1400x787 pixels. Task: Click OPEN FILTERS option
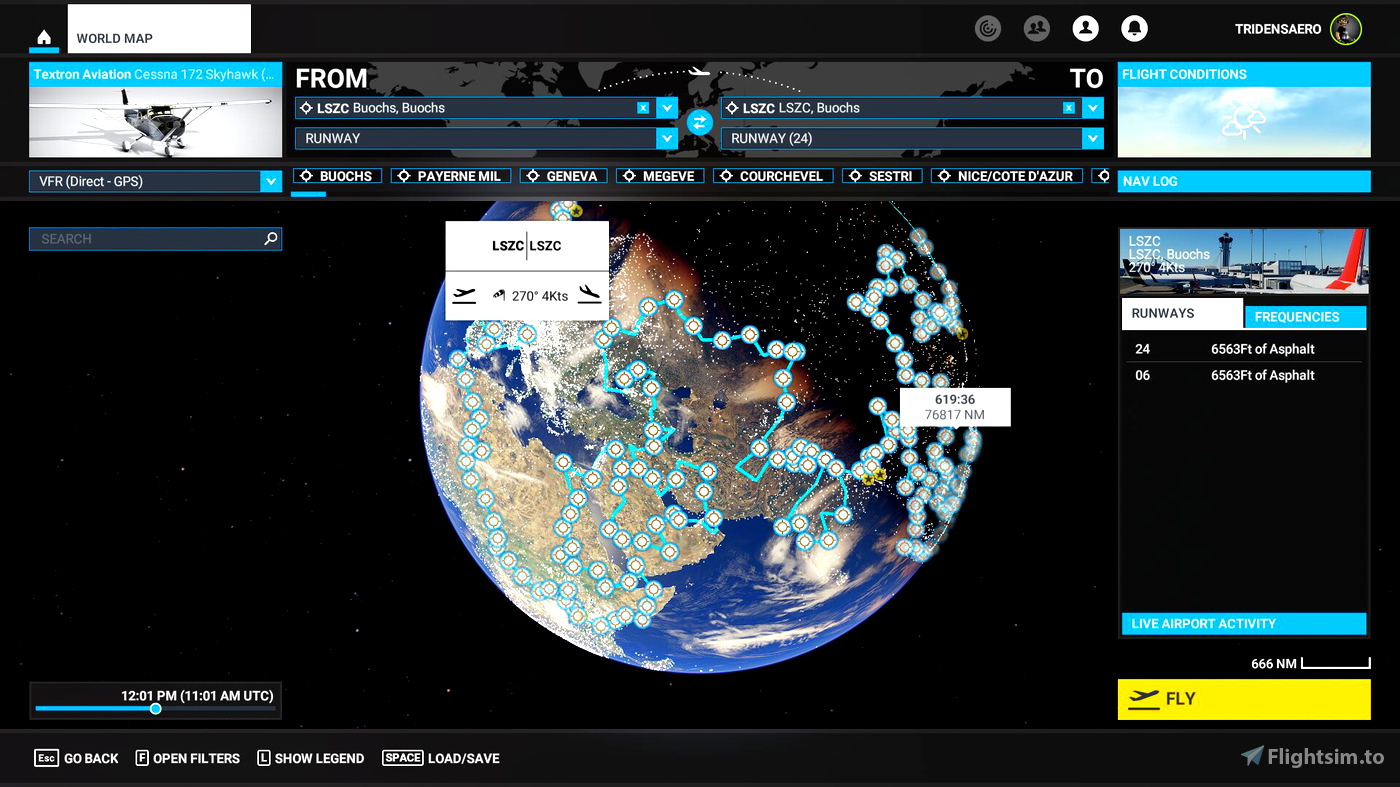pos(188,758)
